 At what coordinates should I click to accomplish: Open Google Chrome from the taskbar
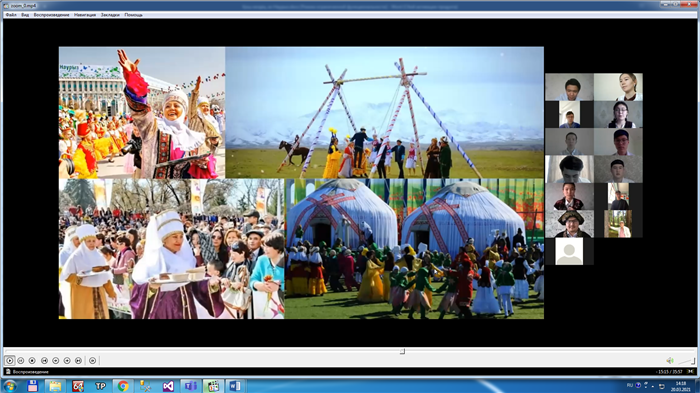pos(123,386)
